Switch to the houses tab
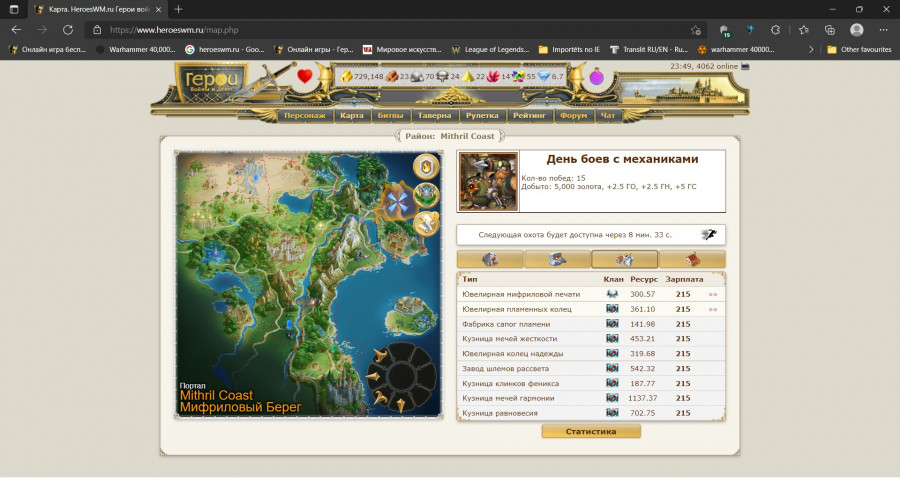 point(692,260)
